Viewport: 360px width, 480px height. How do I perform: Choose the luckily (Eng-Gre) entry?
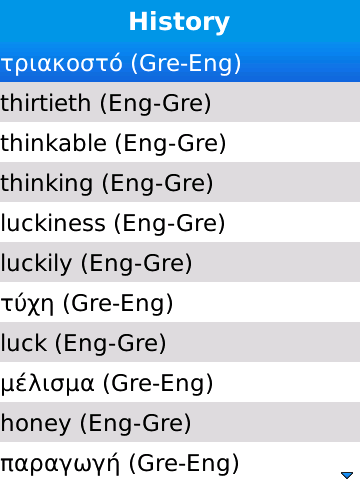[180, 262]
